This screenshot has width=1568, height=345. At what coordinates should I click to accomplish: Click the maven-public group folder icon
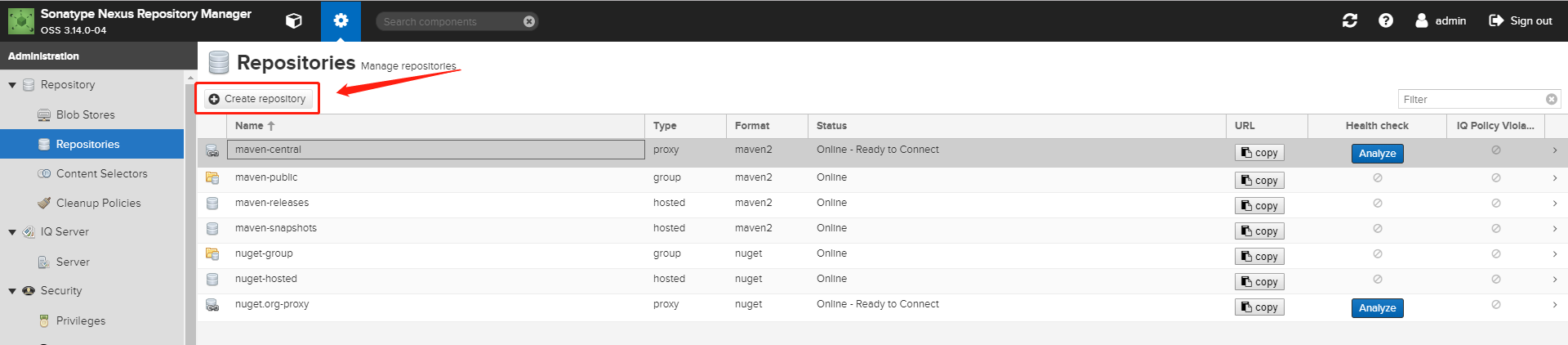tap(212, 178)
